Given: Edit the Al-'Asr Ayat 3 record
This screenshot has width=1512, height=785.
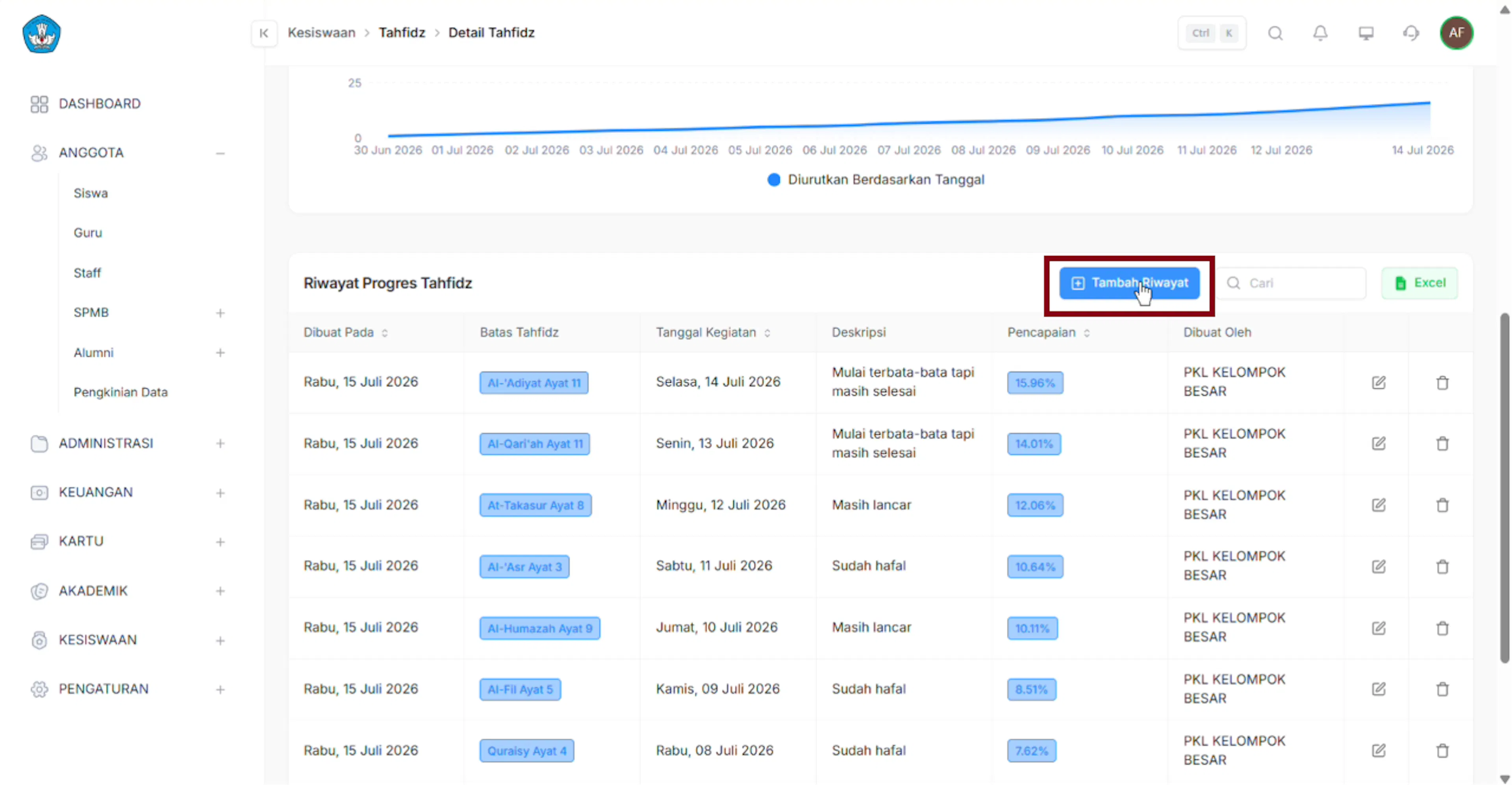Looking at the screenshot, I should click(x=1379, y=566).
